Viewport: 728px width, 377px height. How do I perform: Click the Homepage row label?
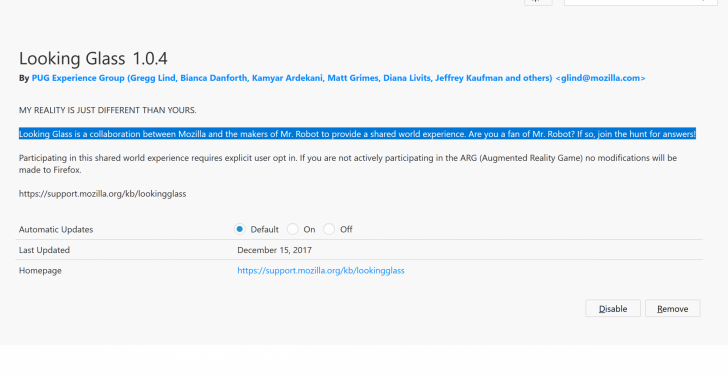point(40,270)
